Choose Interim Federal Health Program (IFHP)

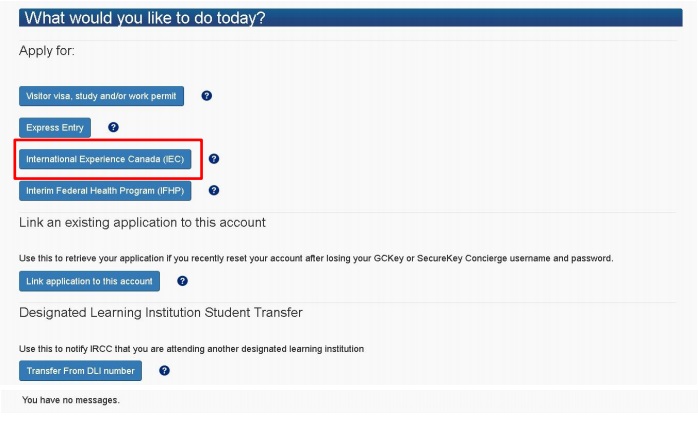coord(105,191)
